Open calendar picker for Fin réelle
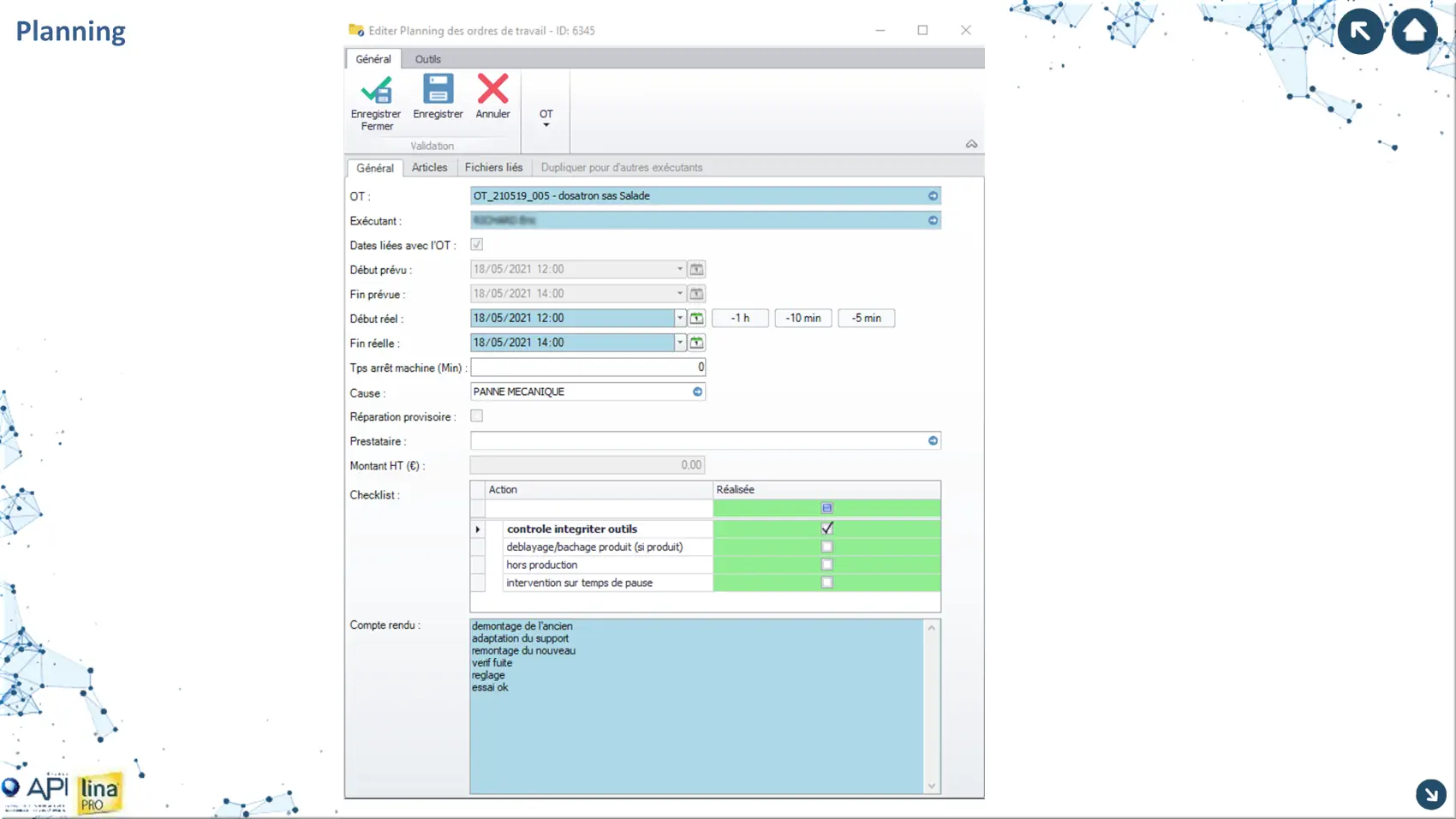This screenshot has height=819, width=1456. coord(697,343)
